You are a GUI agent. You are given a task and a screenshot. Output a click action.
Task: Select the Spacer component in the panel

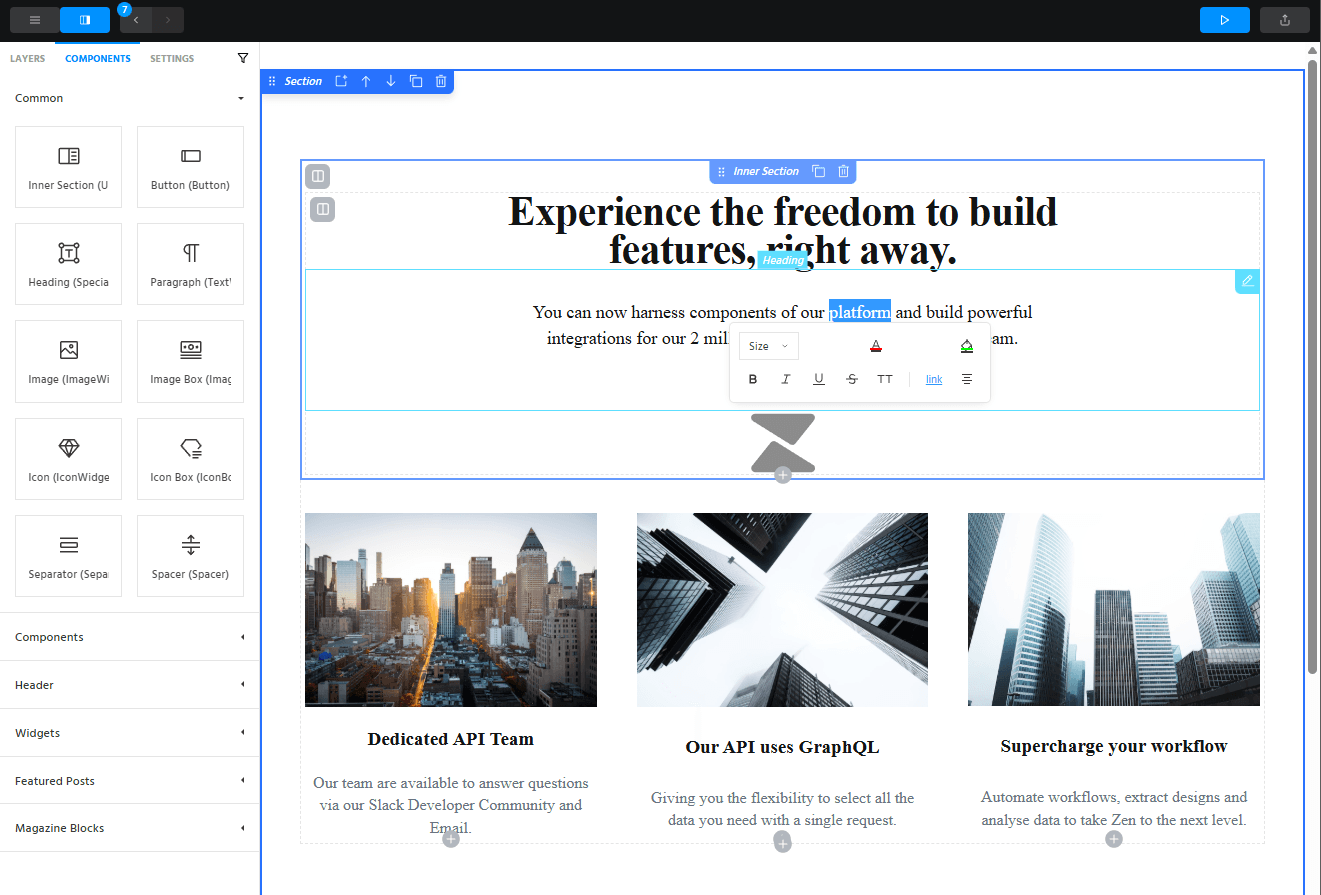coord(190,556)
